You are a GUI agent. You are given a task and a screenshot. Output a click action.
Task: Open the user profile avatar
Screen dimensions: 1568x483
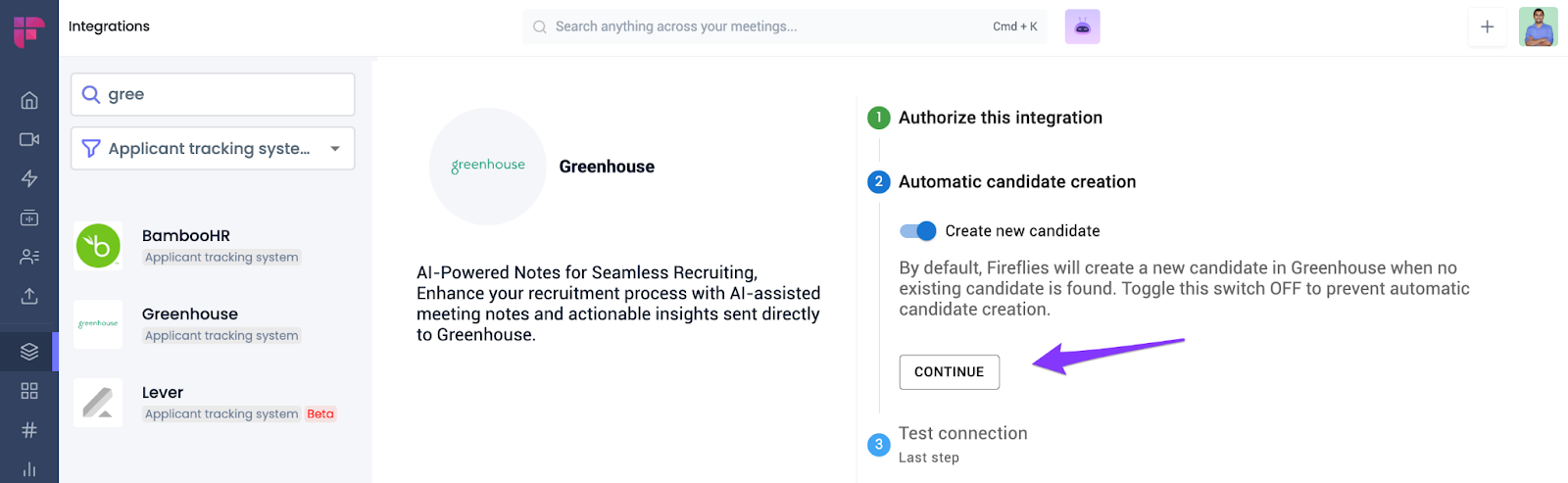tap(1538, 27)
